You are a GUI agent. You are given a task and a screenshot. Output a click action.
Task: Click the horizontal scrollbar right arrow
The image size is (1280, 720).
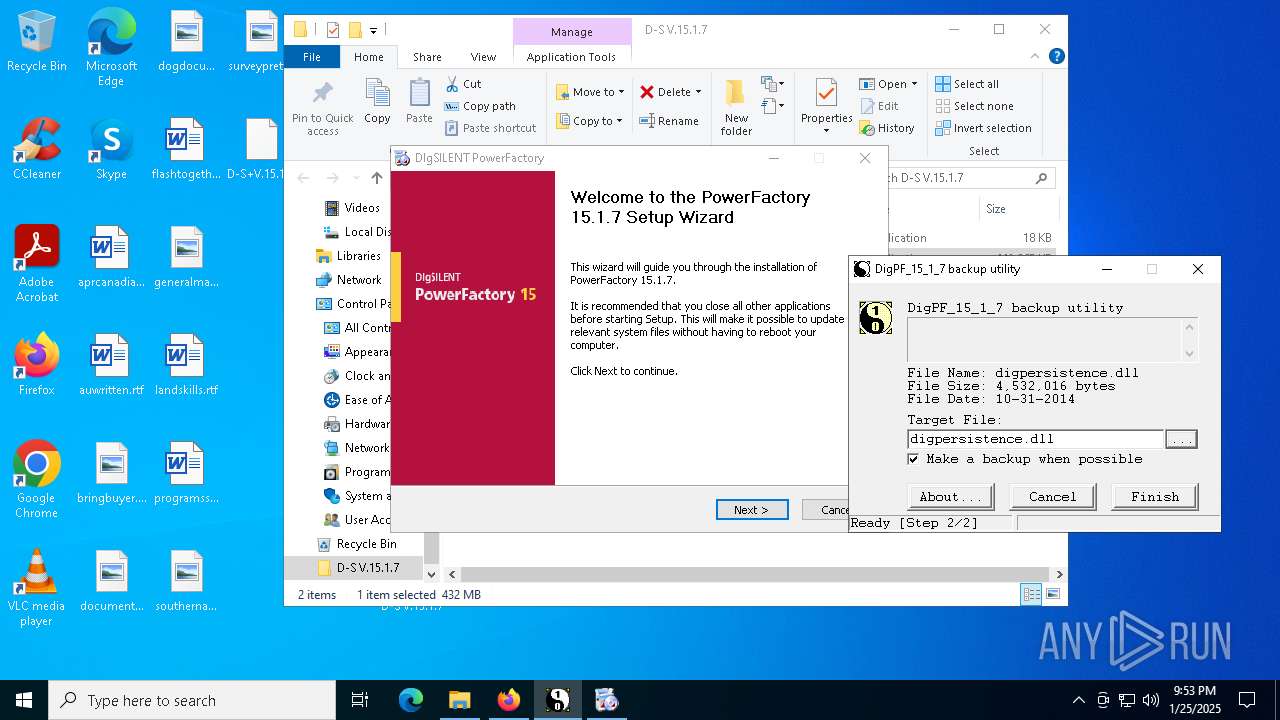1059,575
